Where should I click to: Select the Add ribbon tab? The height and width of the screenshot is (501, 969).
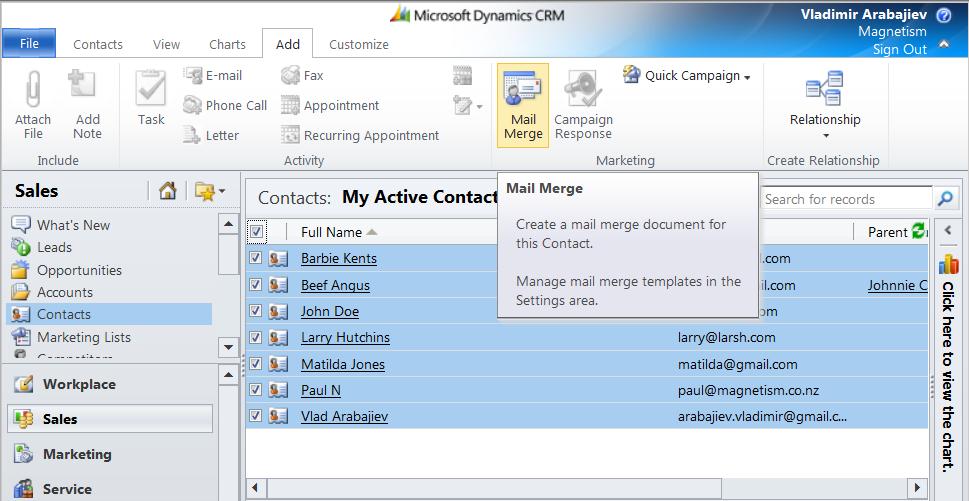(287, 44)
